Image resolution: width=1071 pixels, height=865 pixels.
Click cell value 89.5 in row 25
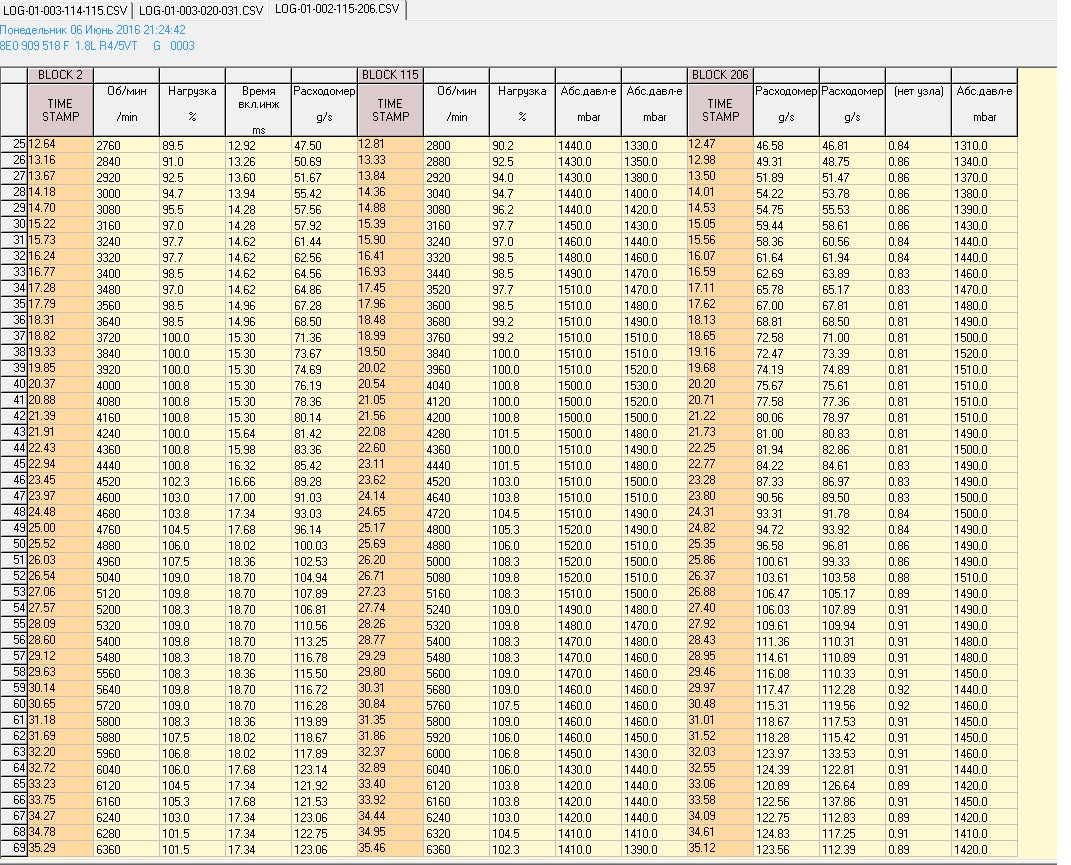pyautogui.click(x=192, y=146)
